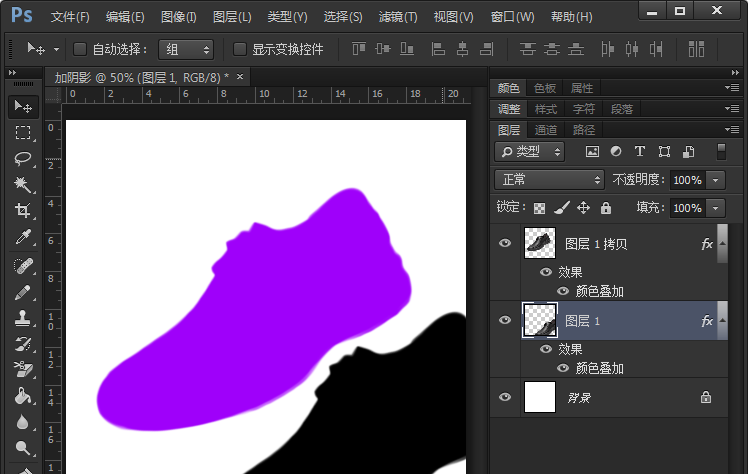Click the lock transparent pixels icon
748x474 pixels.
540,208
